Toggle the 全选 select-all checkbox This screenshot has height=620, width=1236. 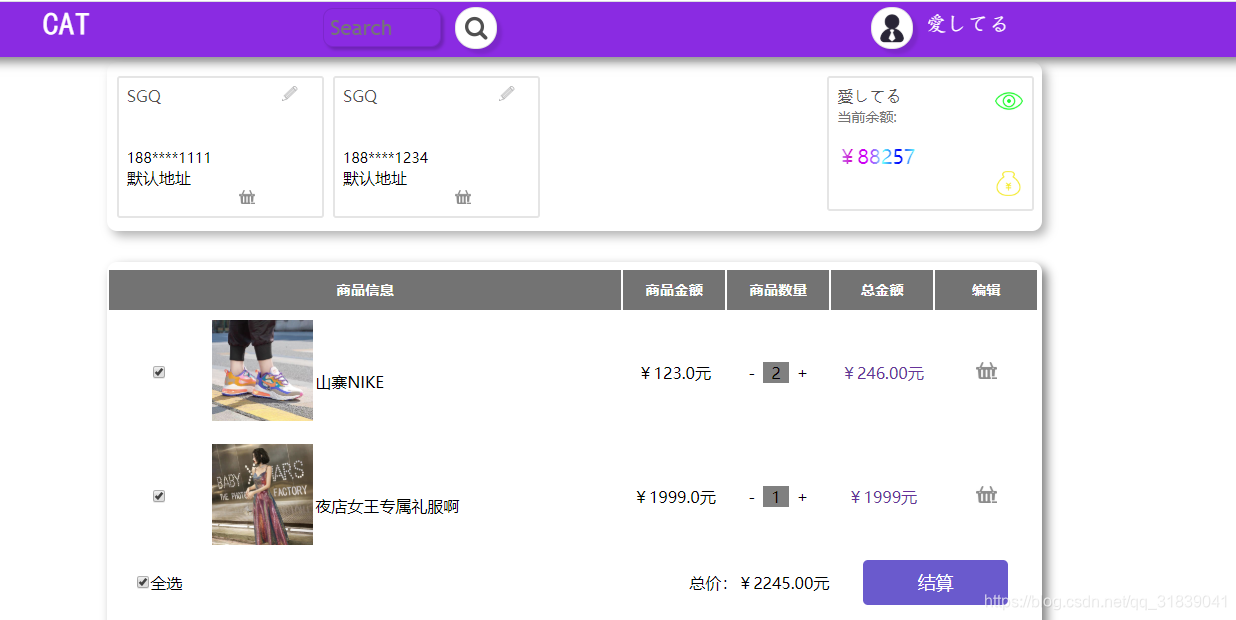tap(143, 582)
